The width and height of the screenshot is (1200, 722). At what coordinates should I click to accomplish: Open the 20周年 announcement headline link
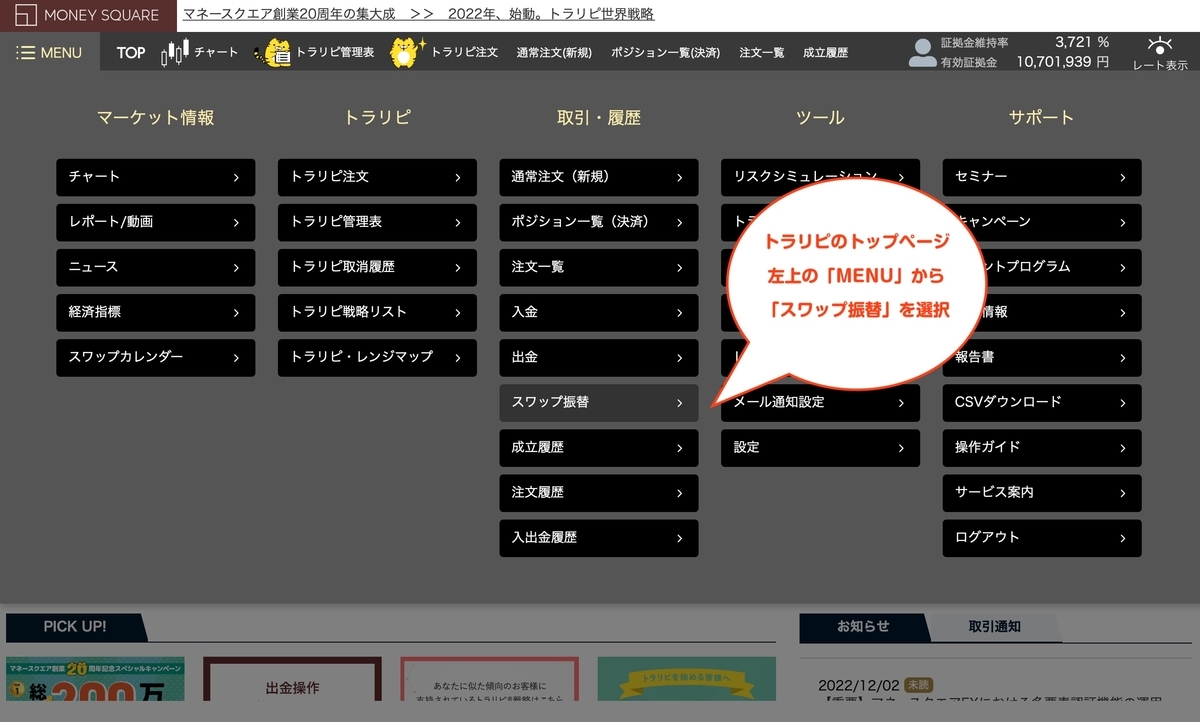click(x=418, y=14)
